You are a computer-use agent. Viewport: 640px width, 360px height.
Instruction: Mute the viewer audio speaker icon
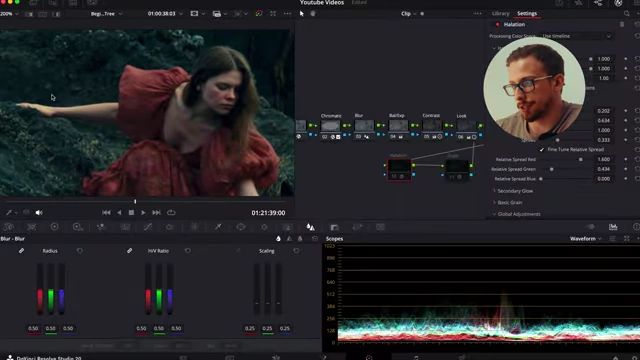click(x=39, y=213)
